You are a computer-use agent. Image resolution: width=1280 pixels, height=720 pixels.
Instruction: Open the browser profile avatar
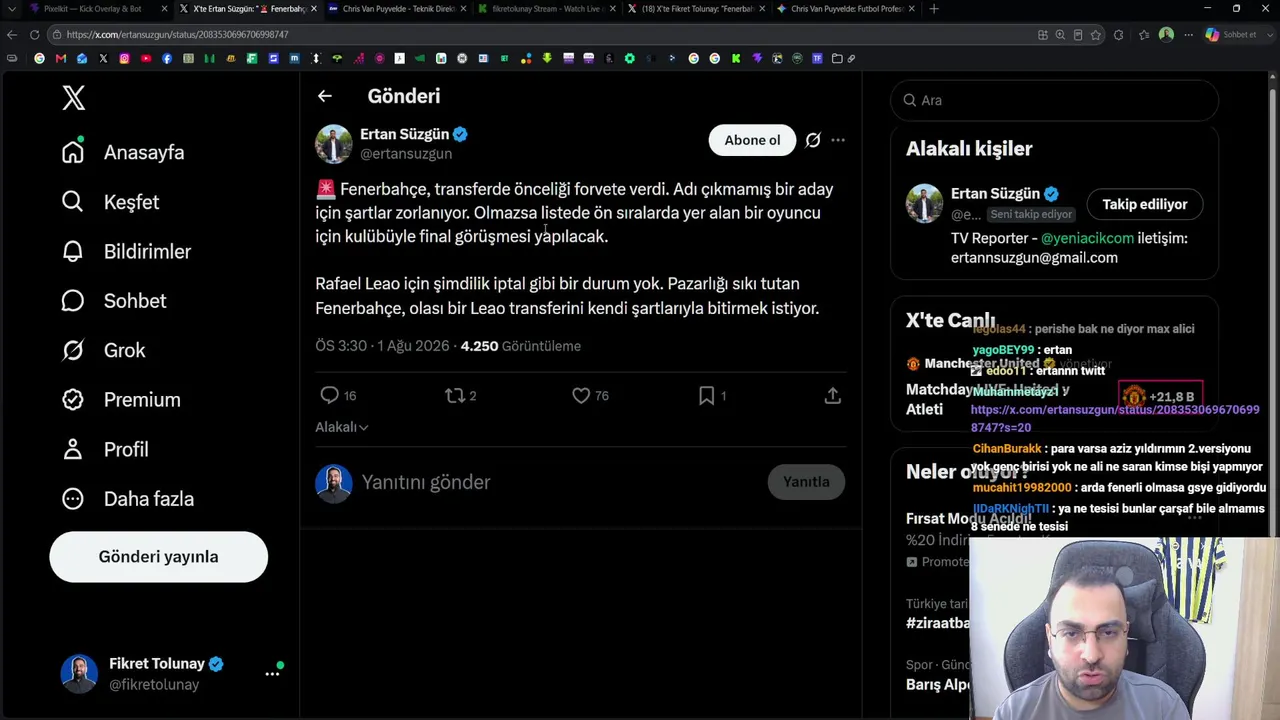(x=1166, y=35)
